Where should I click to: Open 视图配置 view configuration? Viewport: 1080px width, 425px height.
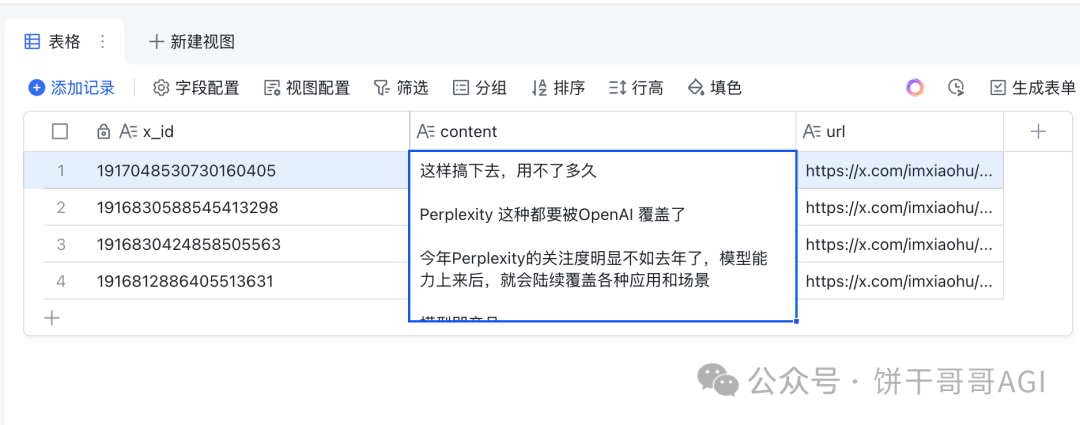(x=307, y=87)
